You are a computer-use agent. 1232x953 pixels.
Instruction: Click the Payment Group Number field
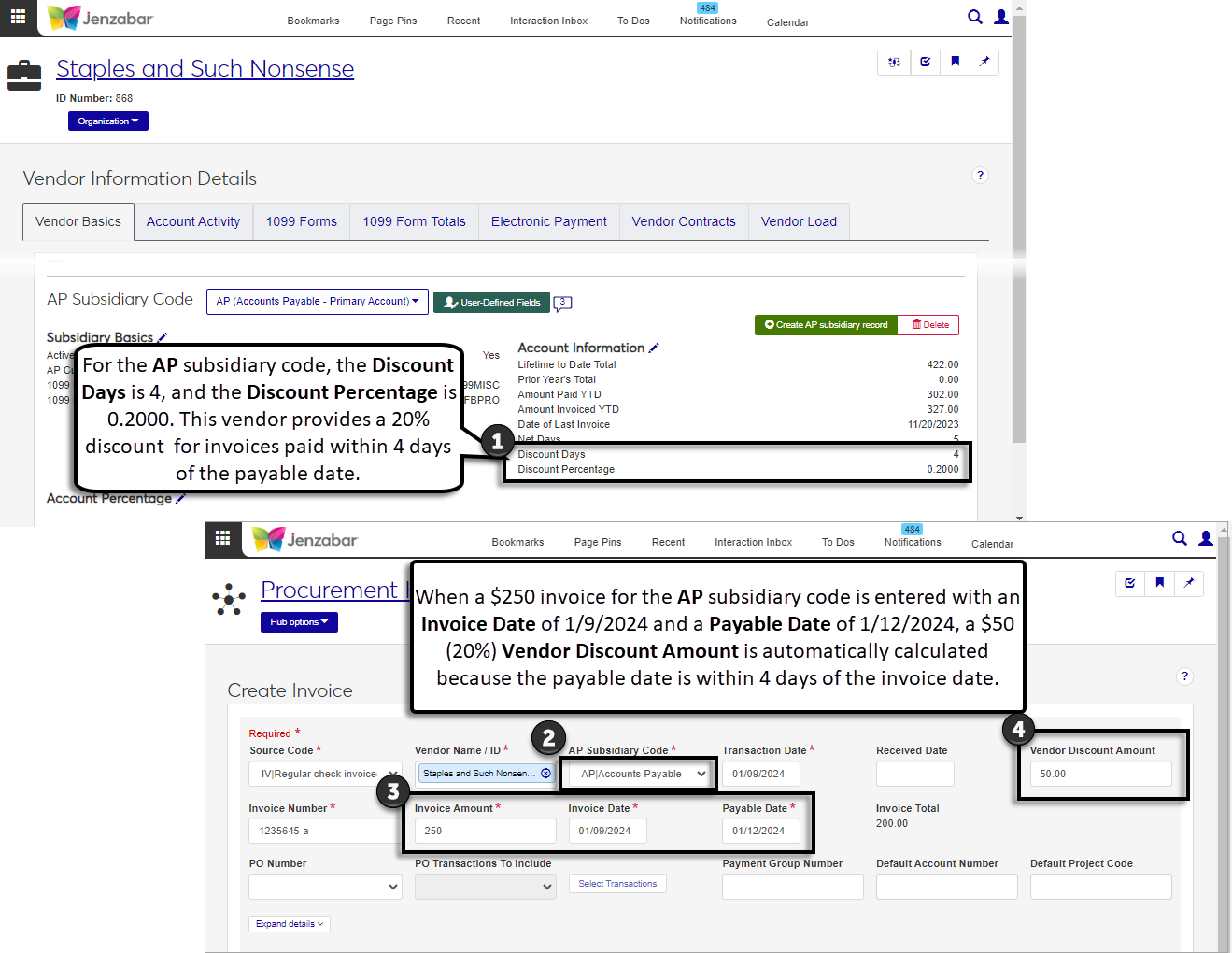click(793, 887)
